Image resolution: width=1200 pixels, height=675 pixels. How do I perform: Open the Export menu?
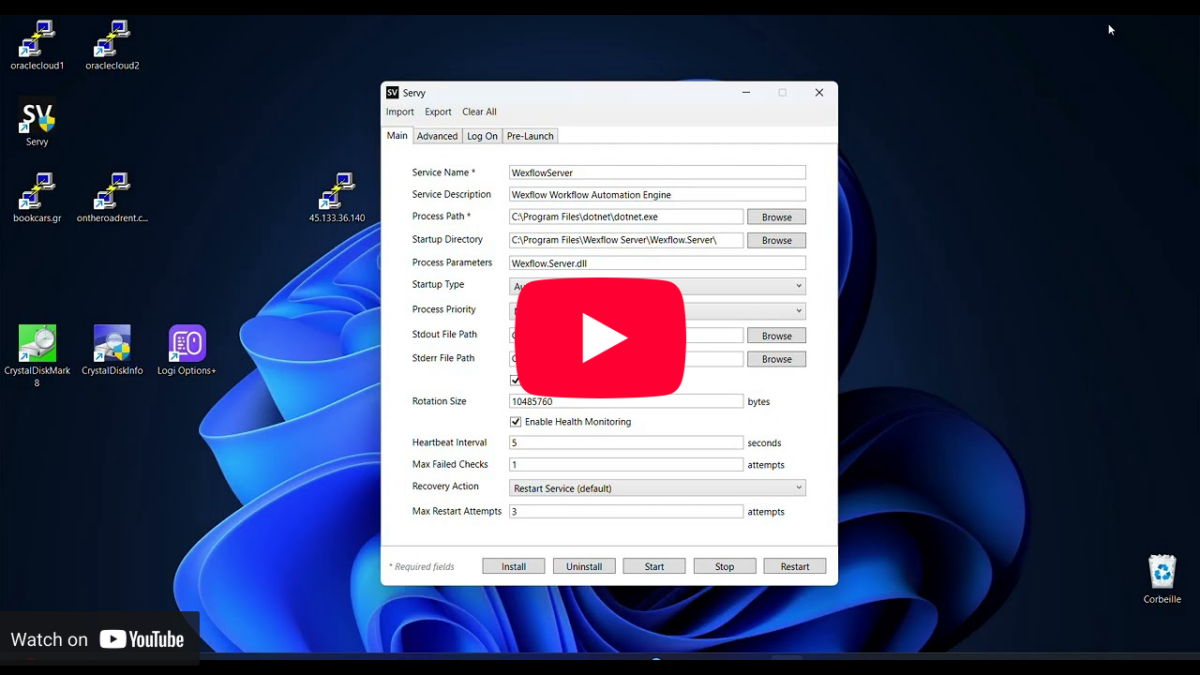438,112
